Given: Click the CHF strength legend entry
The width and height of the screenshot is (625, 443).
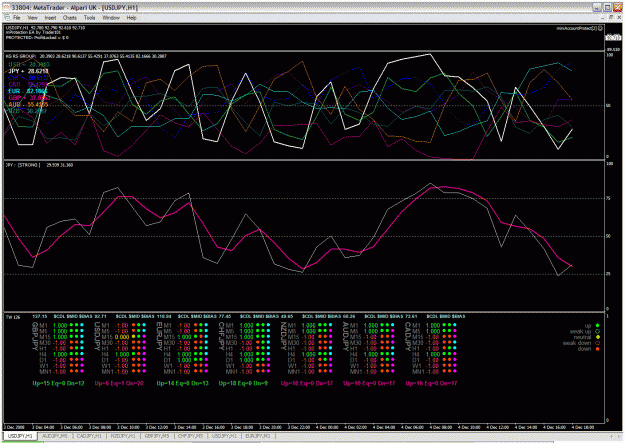Looking at the screenshot, I should click(28, 78).
